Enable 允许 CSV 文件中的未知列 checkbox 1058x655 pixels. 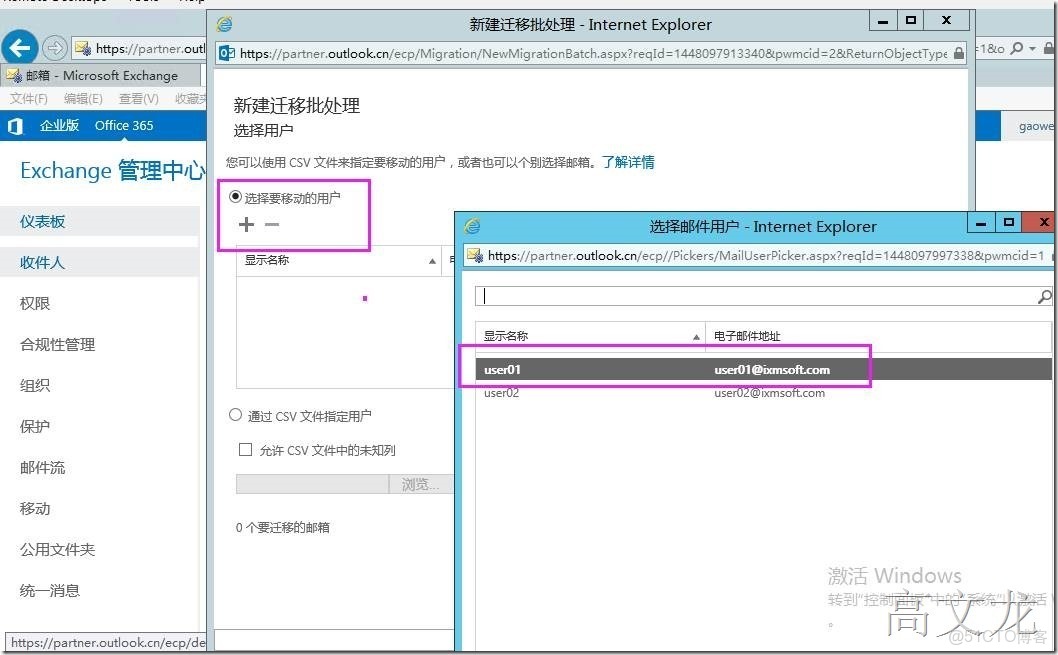tap(245, 449)
